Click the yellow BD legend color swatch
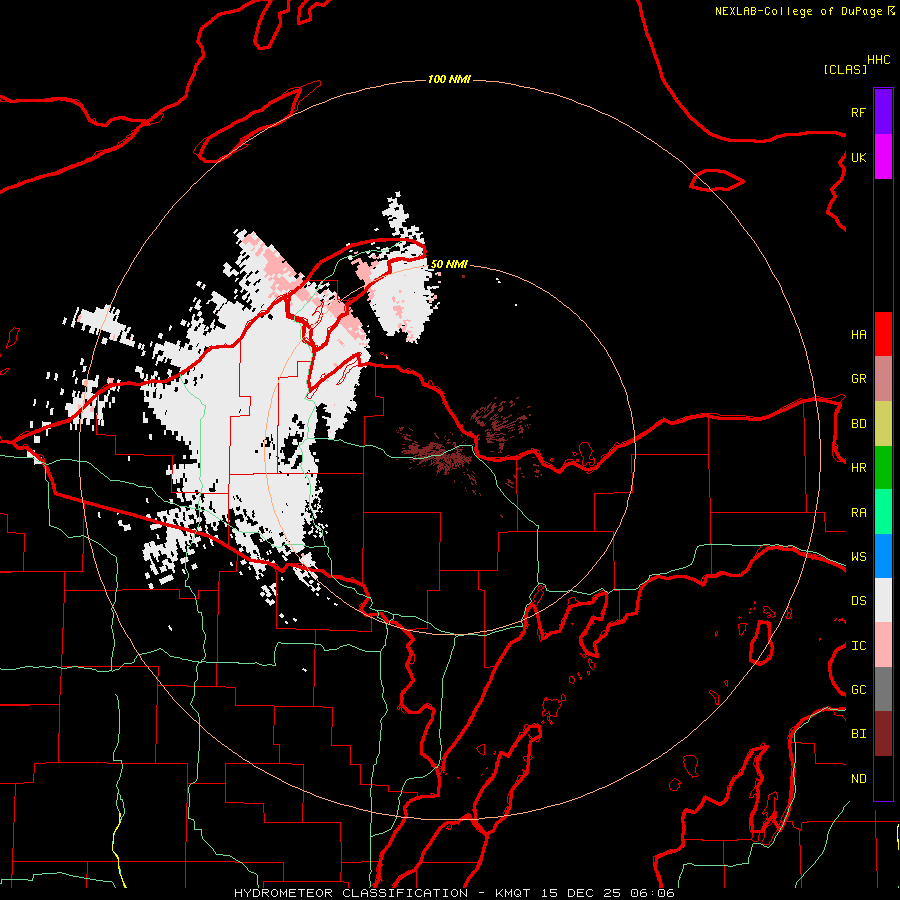Image resolution: width=900 pixels, height=900 pixels. tap(883, 424)
